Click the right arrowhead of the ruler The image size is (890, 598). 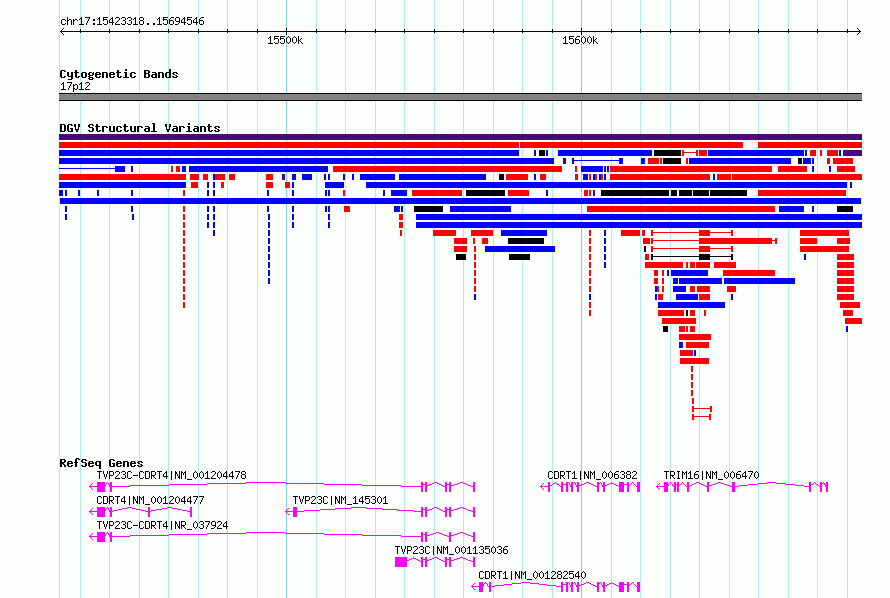859,31
